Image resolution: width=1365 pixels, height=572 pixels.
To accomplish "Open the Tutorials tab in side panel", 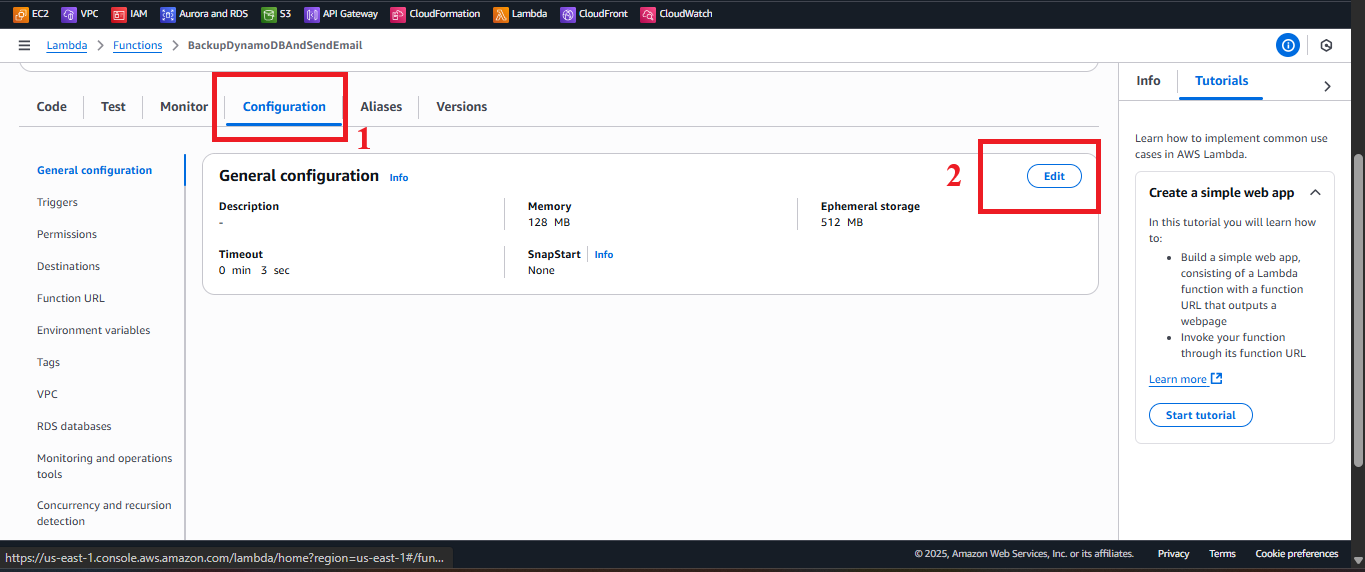I will (x=1221, y=81).
